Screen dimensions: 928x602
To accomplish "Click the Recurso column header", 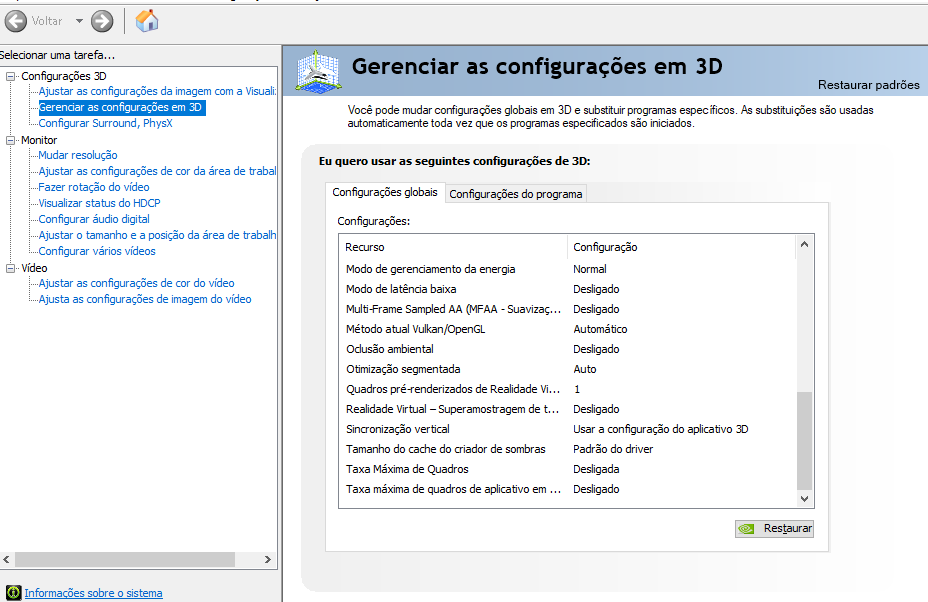I will pos(453,247).
